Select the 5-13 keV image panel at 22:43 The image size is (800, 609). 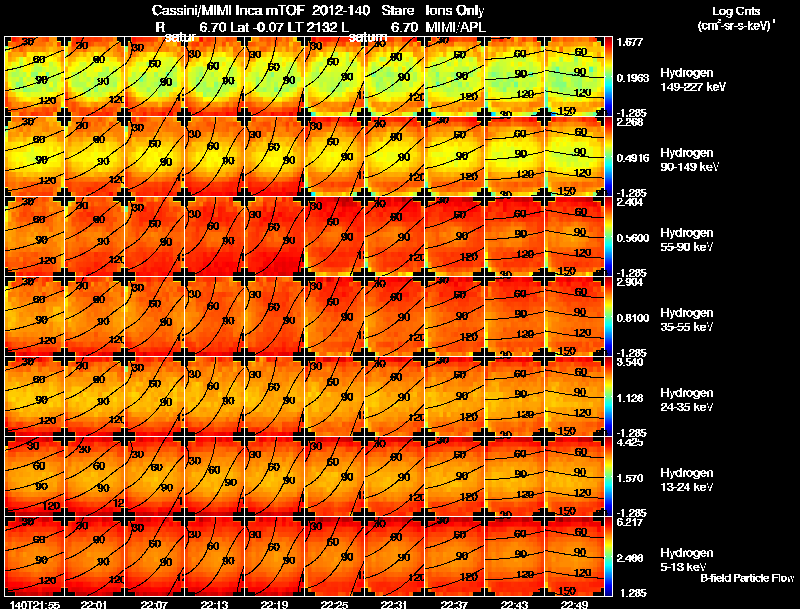coord(515,556)
